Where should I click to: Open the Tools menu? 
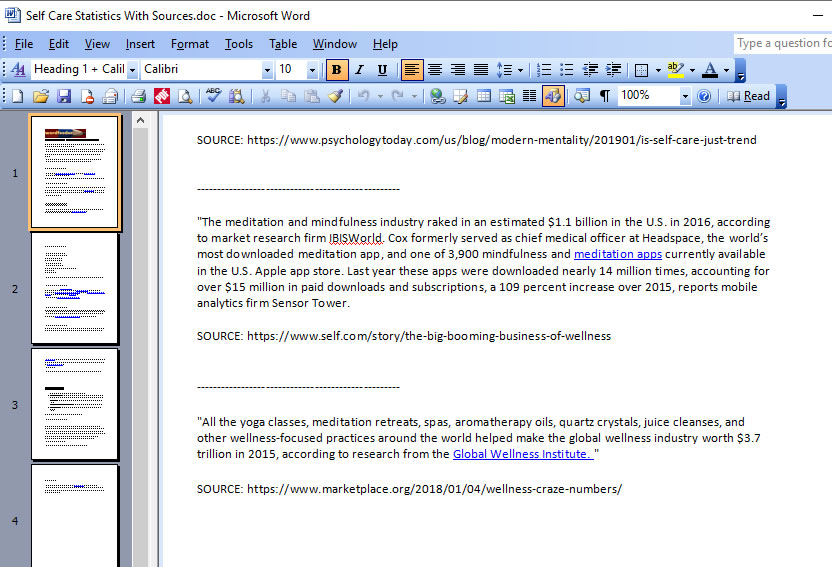click(x=239, y=44)
